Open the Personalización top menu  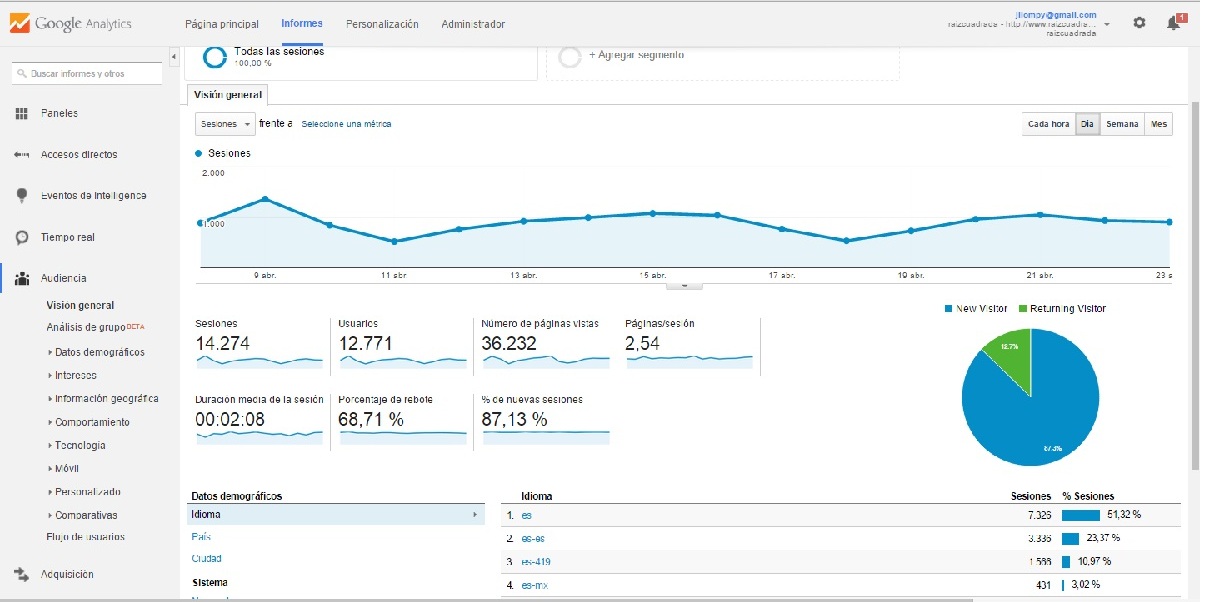point(382,24)
